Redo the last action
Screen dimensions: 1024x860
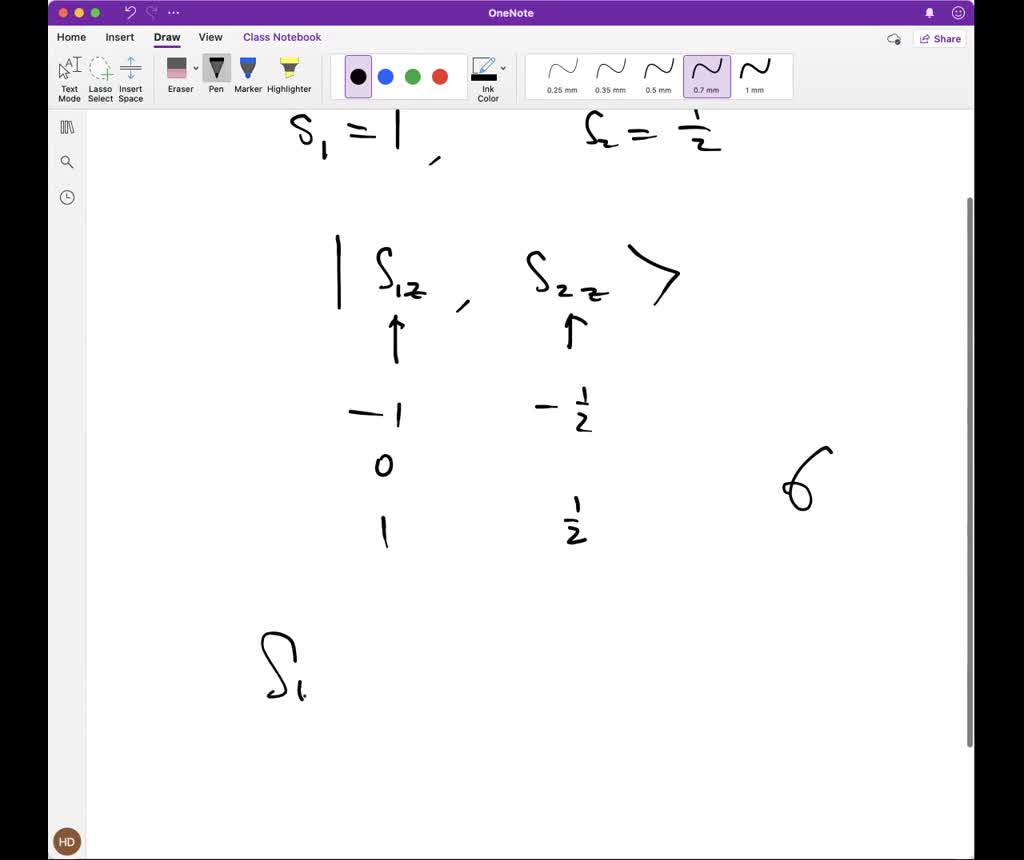click(x=152, y=12)
